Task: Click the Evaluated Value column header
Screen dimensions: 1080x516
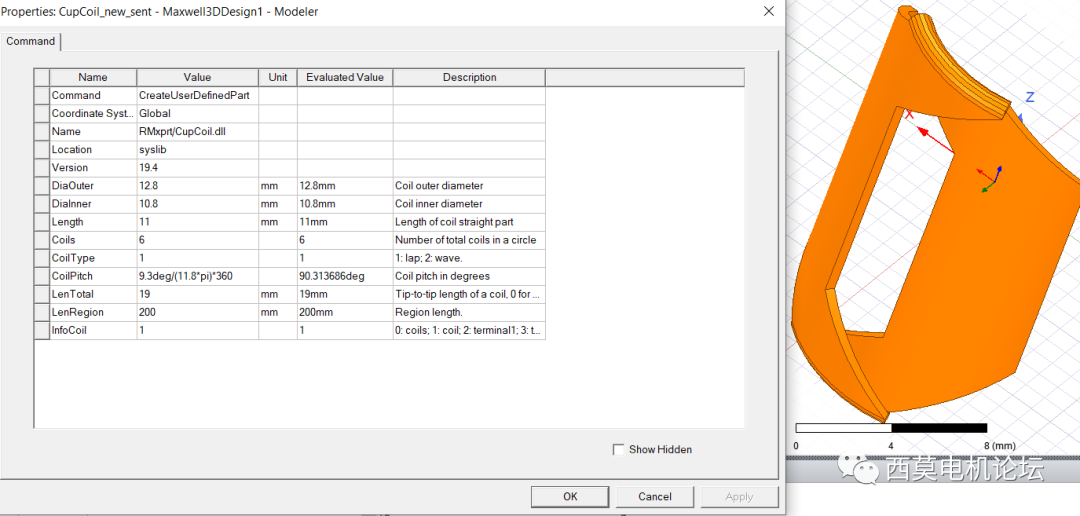Action: [x=345, y=77]
